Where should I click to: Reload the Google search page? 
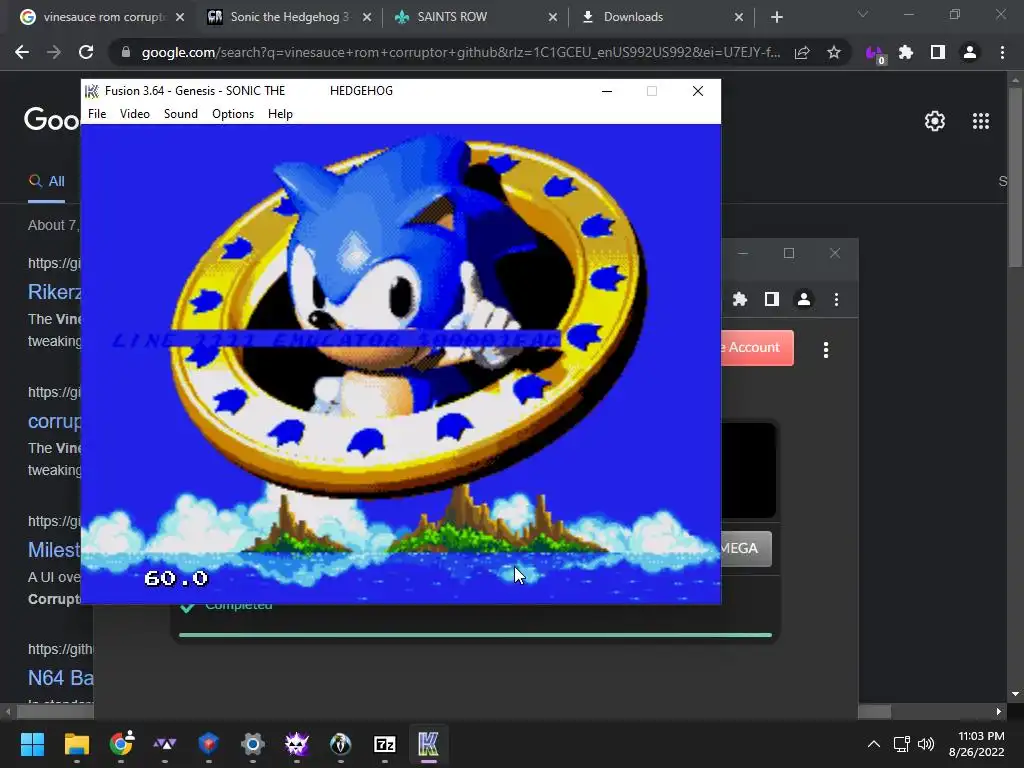(86, 52)
